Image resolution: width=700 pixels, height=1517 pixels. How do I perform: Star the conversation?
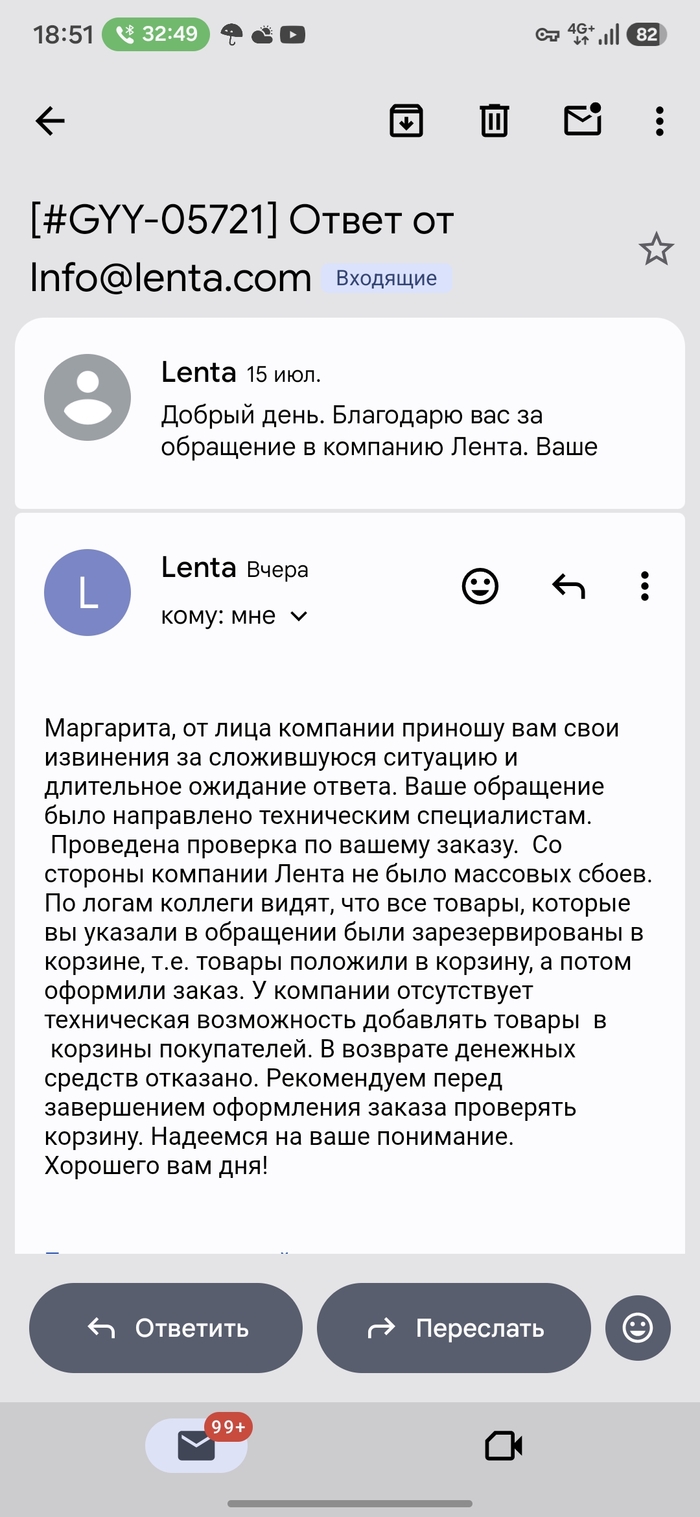tap(656, 249)
